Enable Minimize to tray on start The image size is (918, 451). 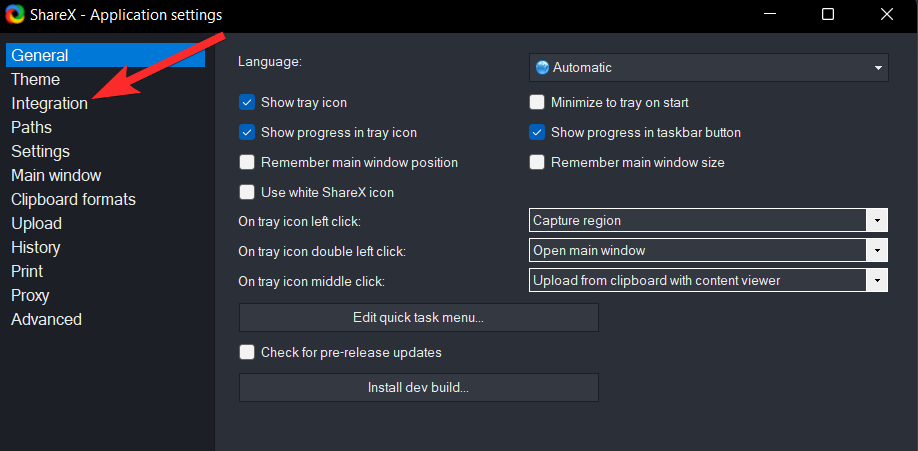coord(537,102)
